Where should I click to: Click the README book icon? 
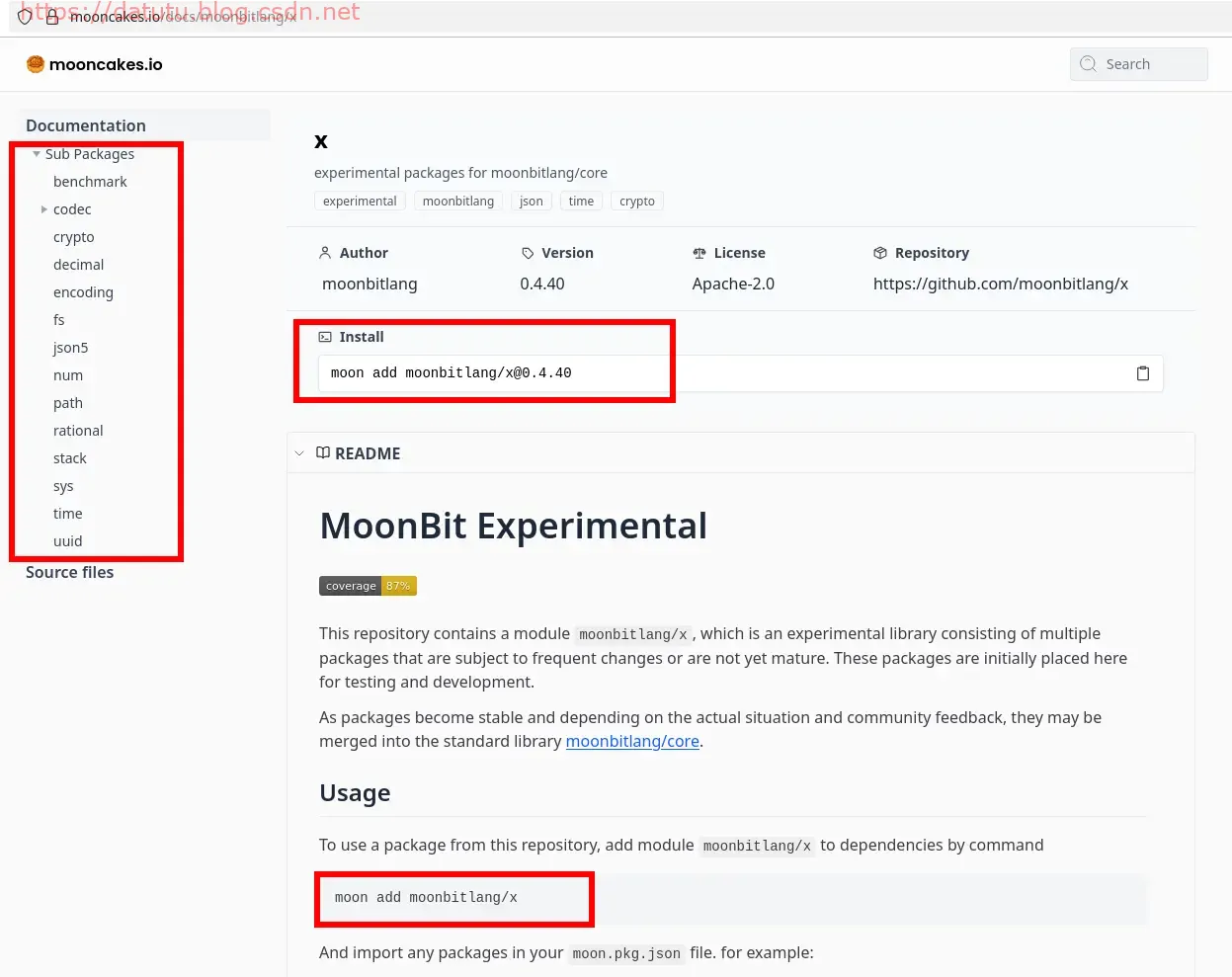click(x=323, y=453)
